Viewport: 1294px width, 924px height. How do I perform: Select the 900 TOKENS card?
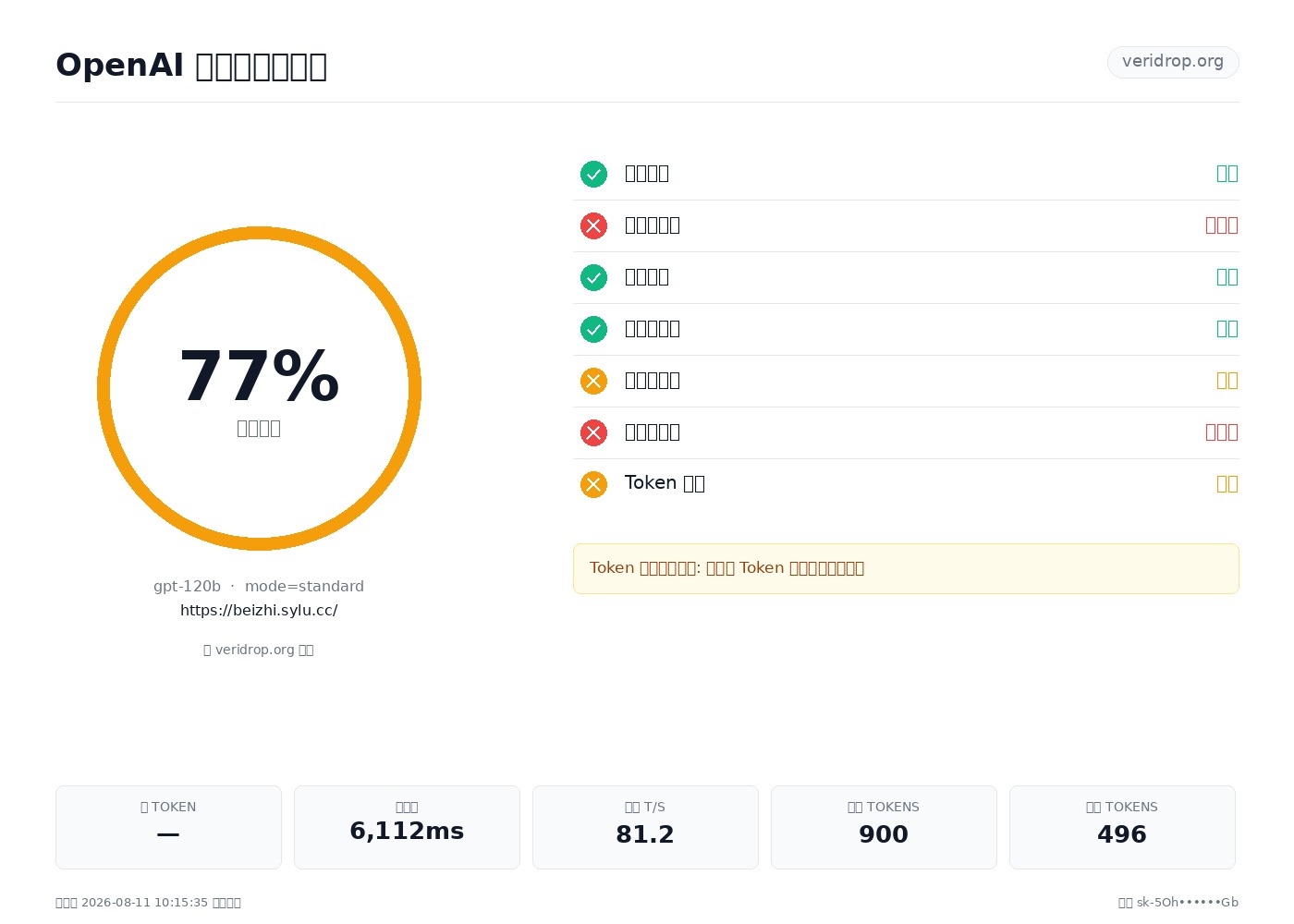(x=884, y=827)
